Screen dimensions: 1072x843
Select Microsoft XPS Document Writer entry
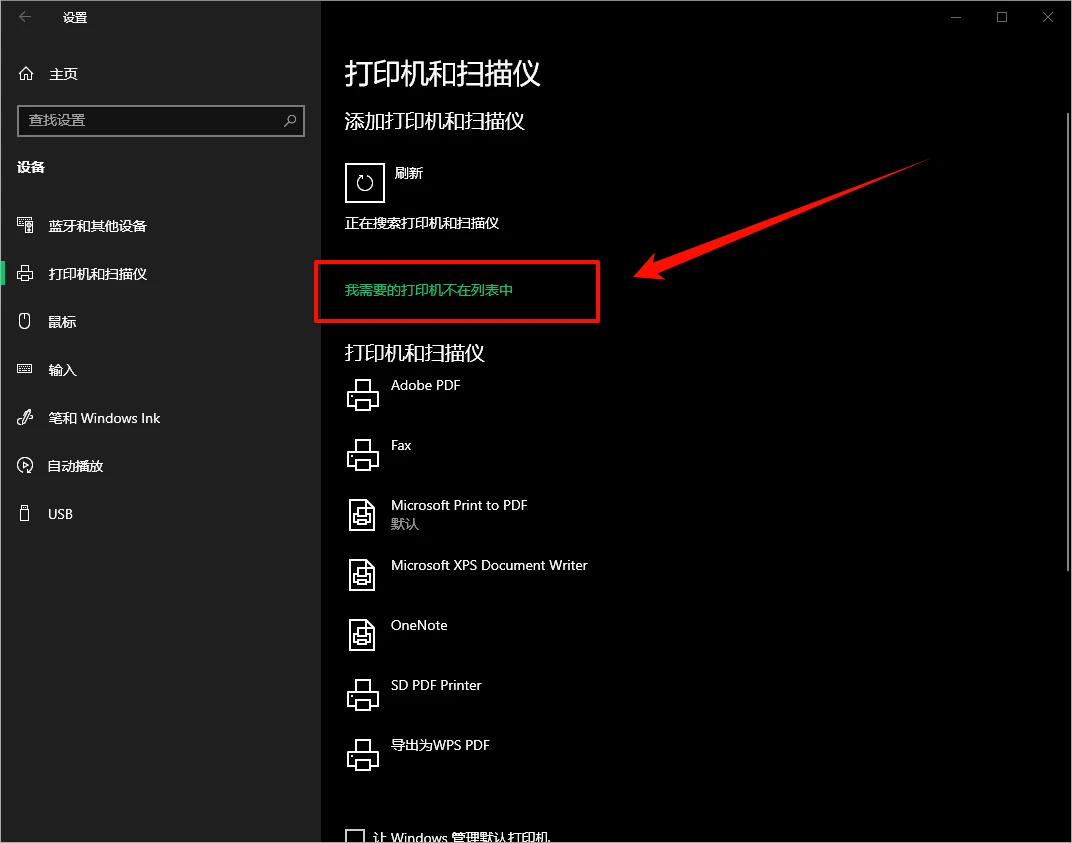(489, 565)
